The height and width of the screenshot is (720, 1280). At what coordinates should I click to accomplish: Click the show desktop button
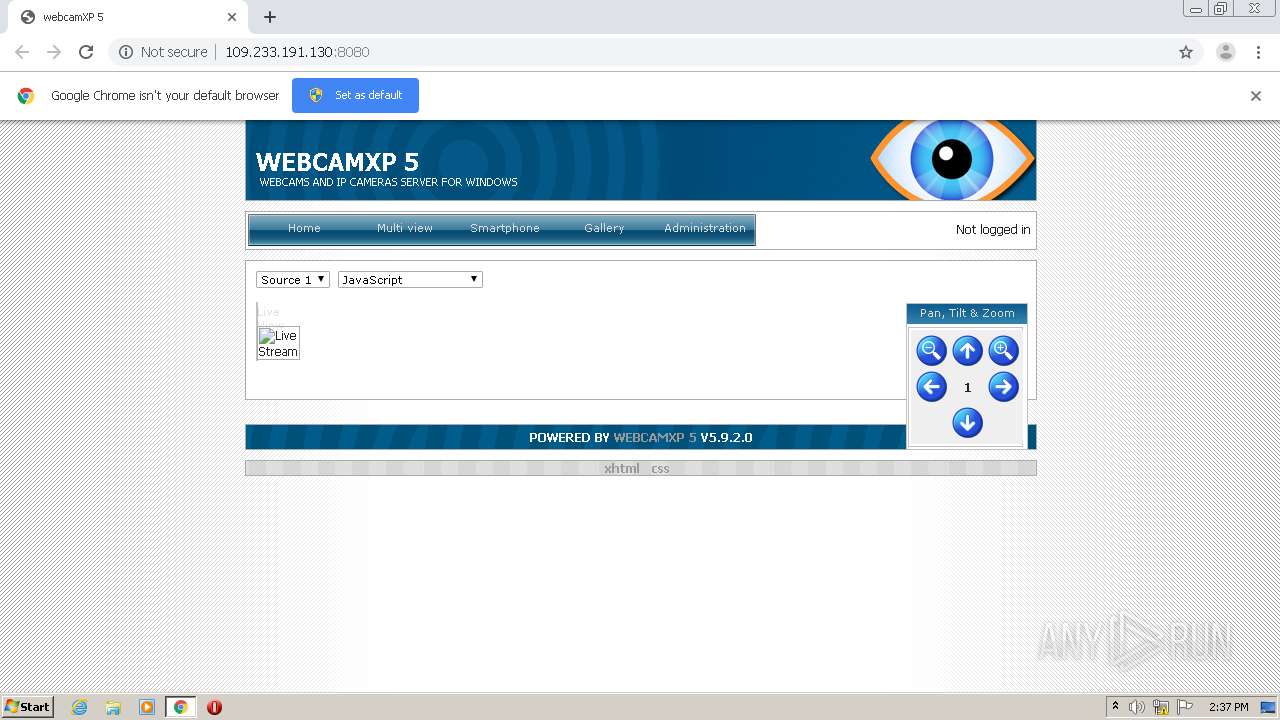pos(1268,707)
